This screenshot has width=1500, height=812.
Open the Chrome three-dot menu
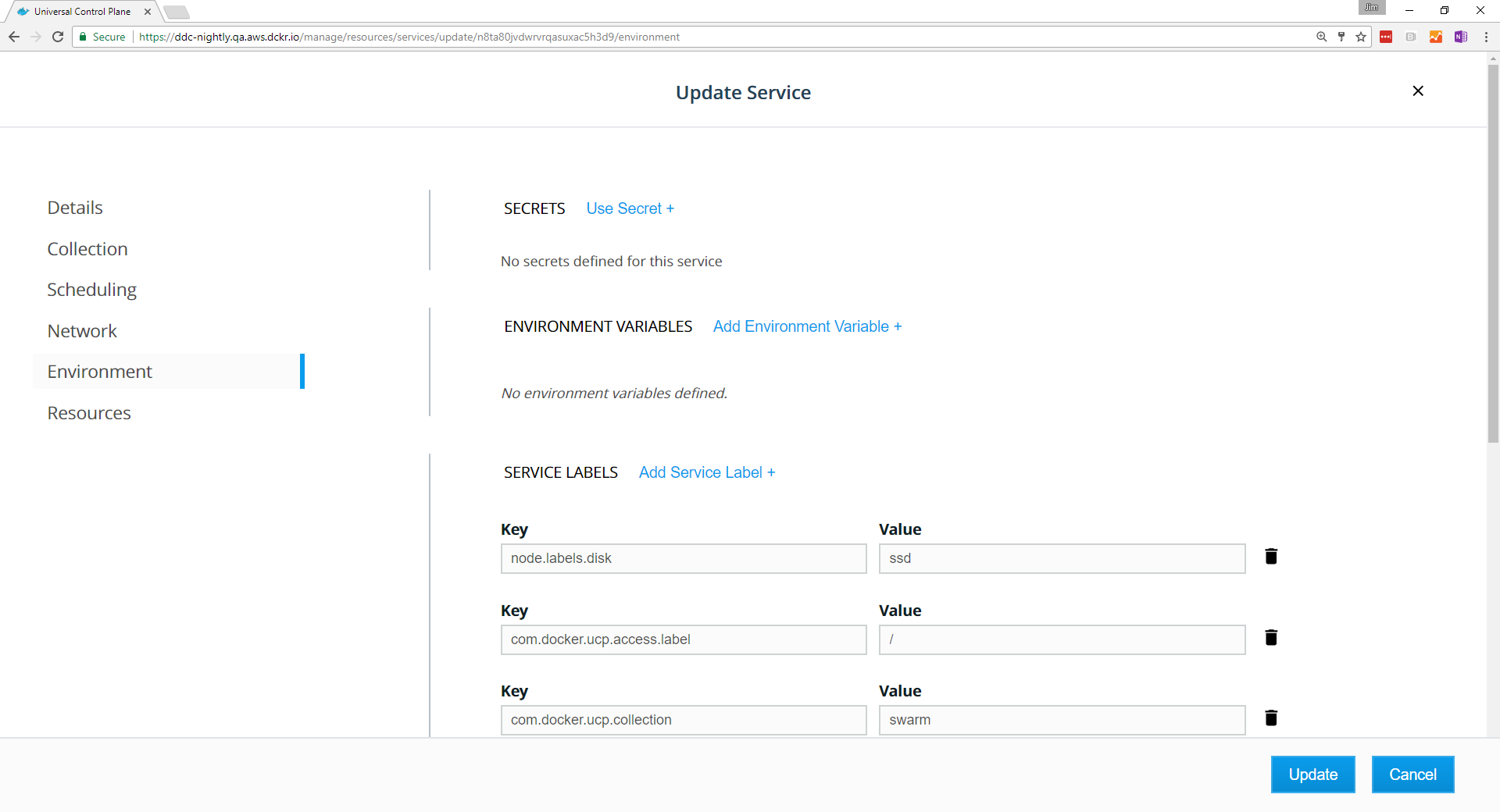(1486, 37)
